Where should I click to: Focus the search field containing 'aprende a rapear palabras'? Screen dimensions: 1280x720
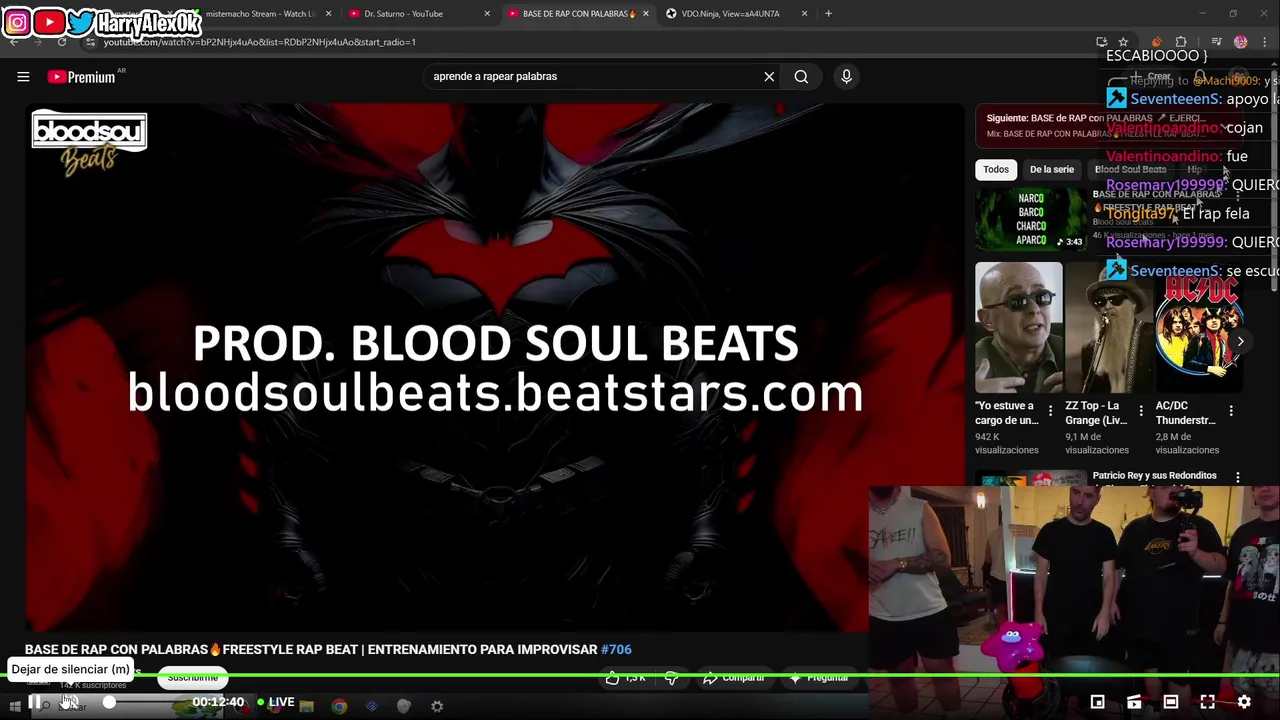point(590,76)
